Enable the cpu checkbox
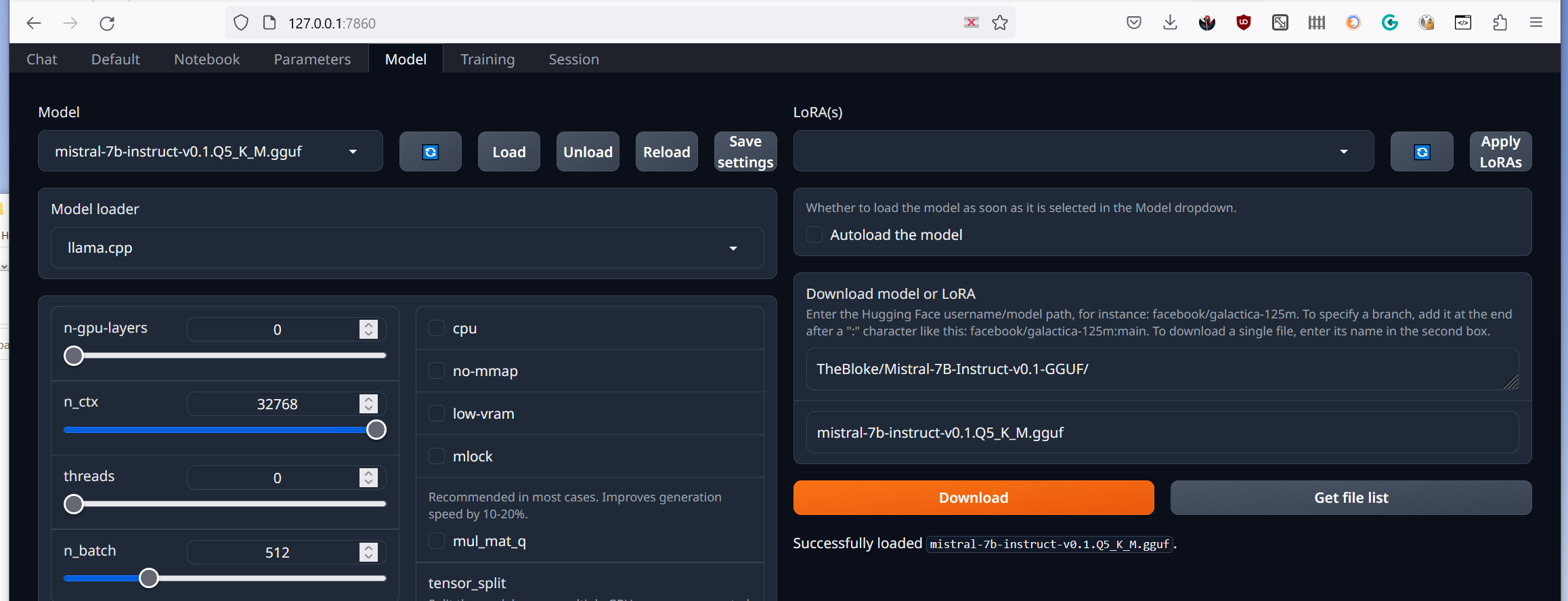 [x=437, y=329]
